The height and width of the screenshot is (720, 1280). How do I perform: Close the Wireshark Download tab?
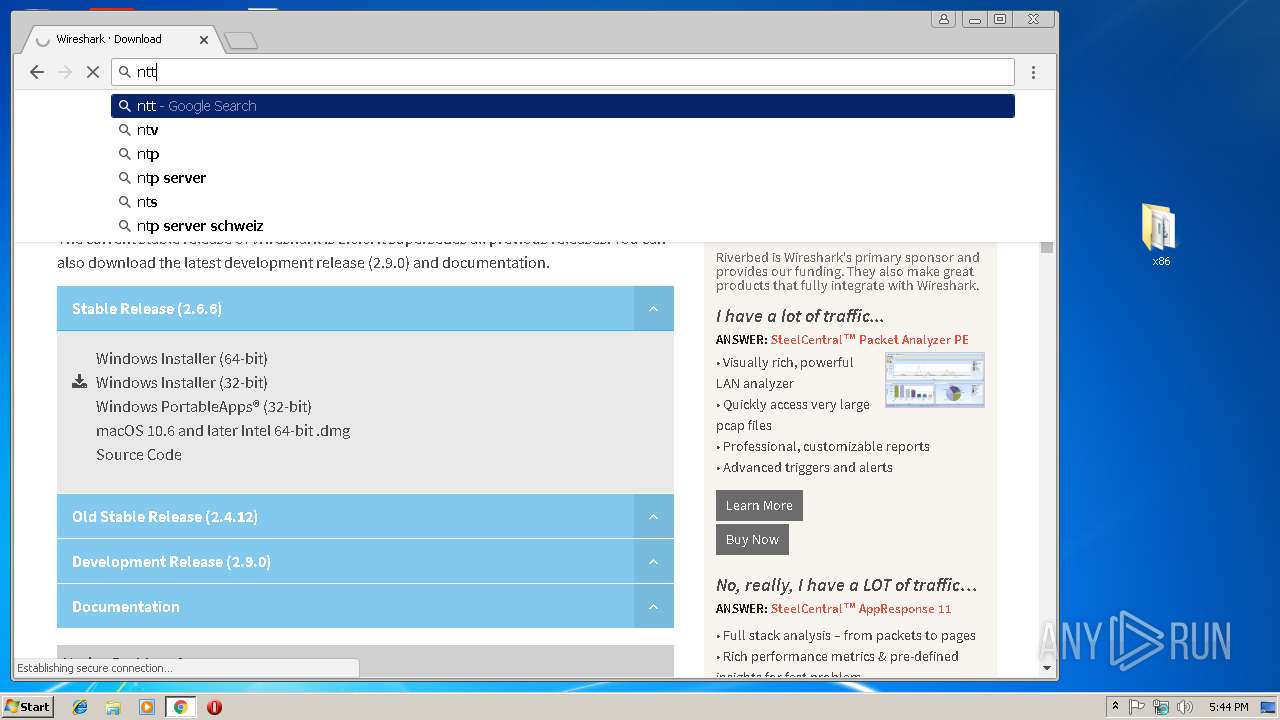point(204,40)
